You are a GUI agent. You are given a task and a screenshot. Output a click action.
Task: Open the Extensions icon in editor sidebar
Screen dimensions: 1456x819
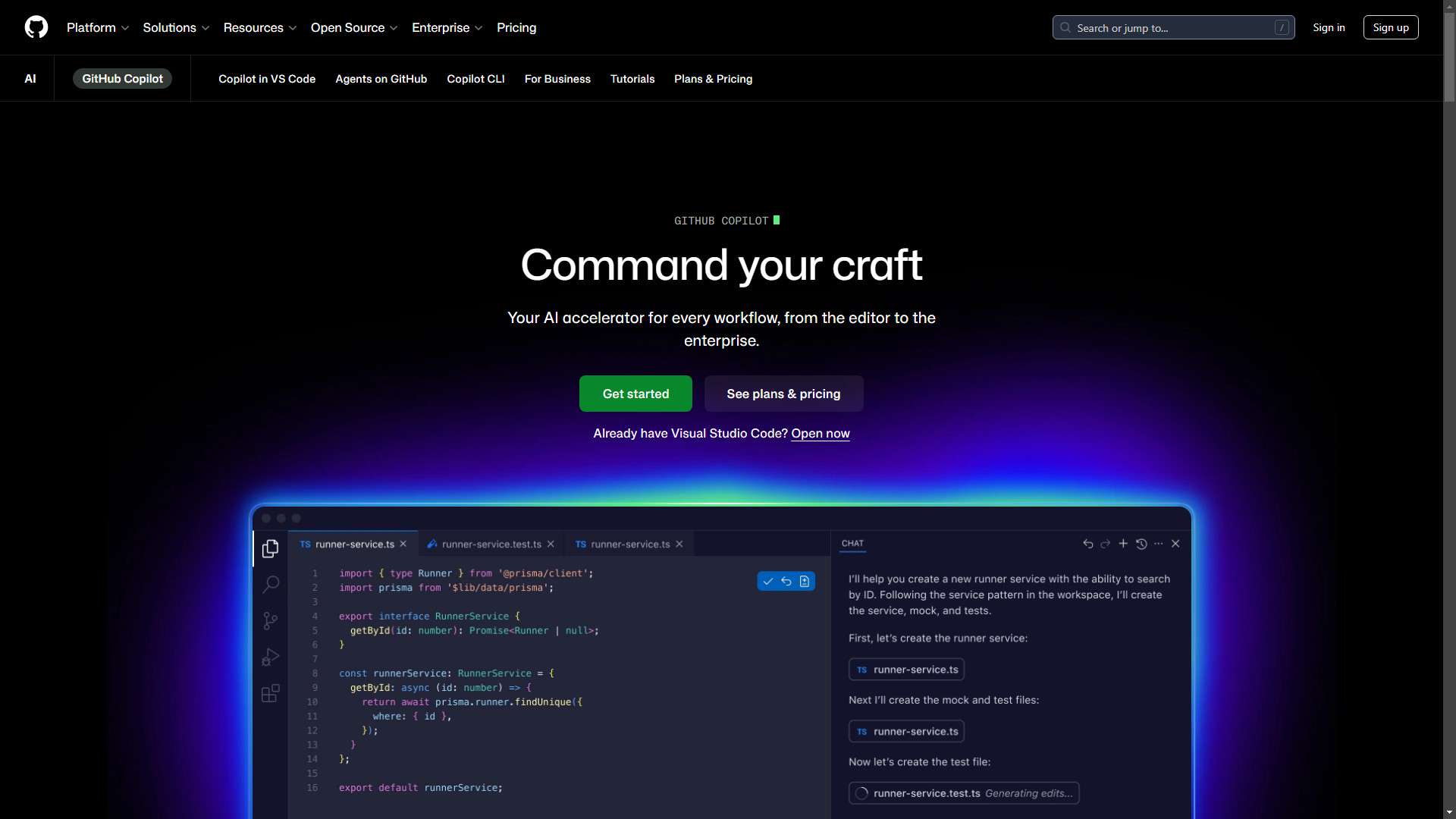(x=270, y=693)
